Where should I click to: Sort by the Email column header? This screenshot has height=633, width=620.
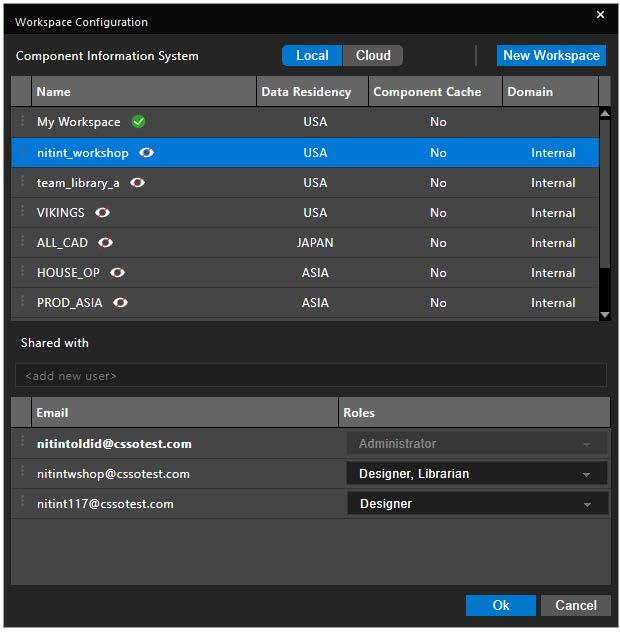point(185,413)
